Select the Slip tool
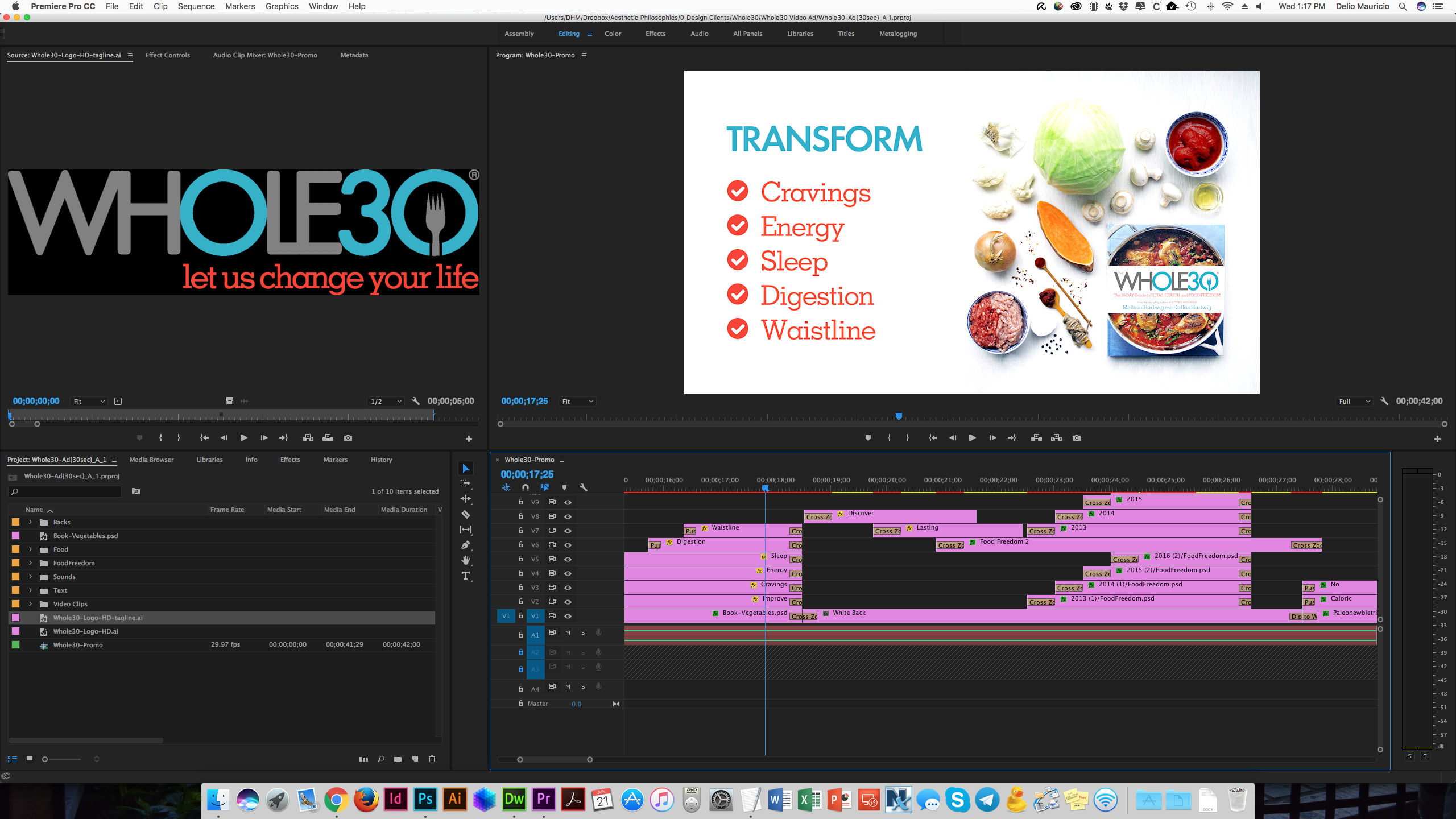 (466, 530)
